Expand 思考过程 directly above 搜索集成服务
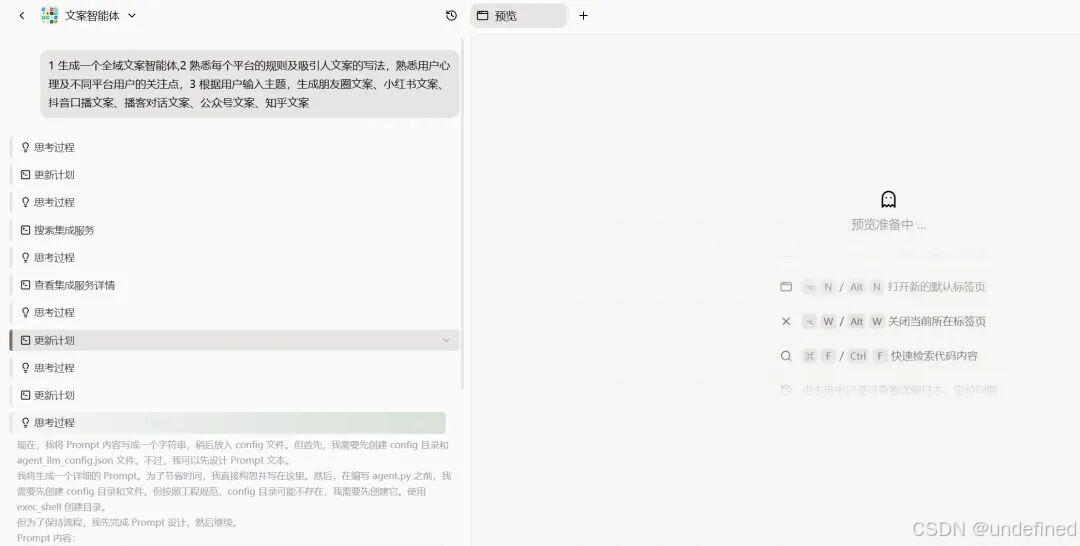The image size is (1080, 546). (x=54, y=202)
